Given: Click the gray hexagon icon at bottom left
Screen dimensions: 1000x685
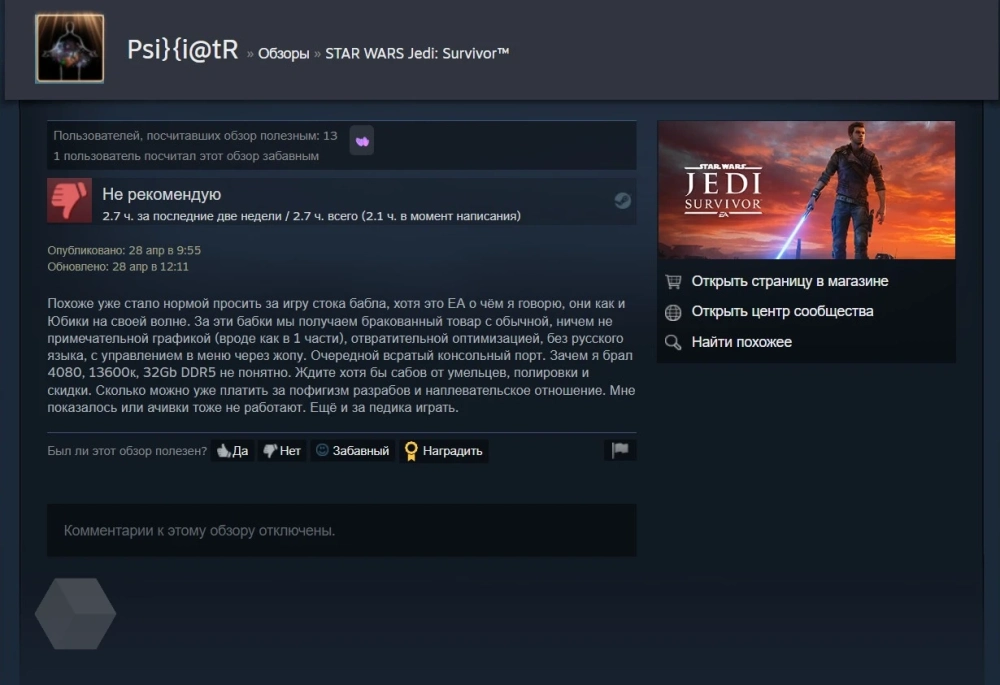Looking at the screenshot, I should (x=75, y=614).
